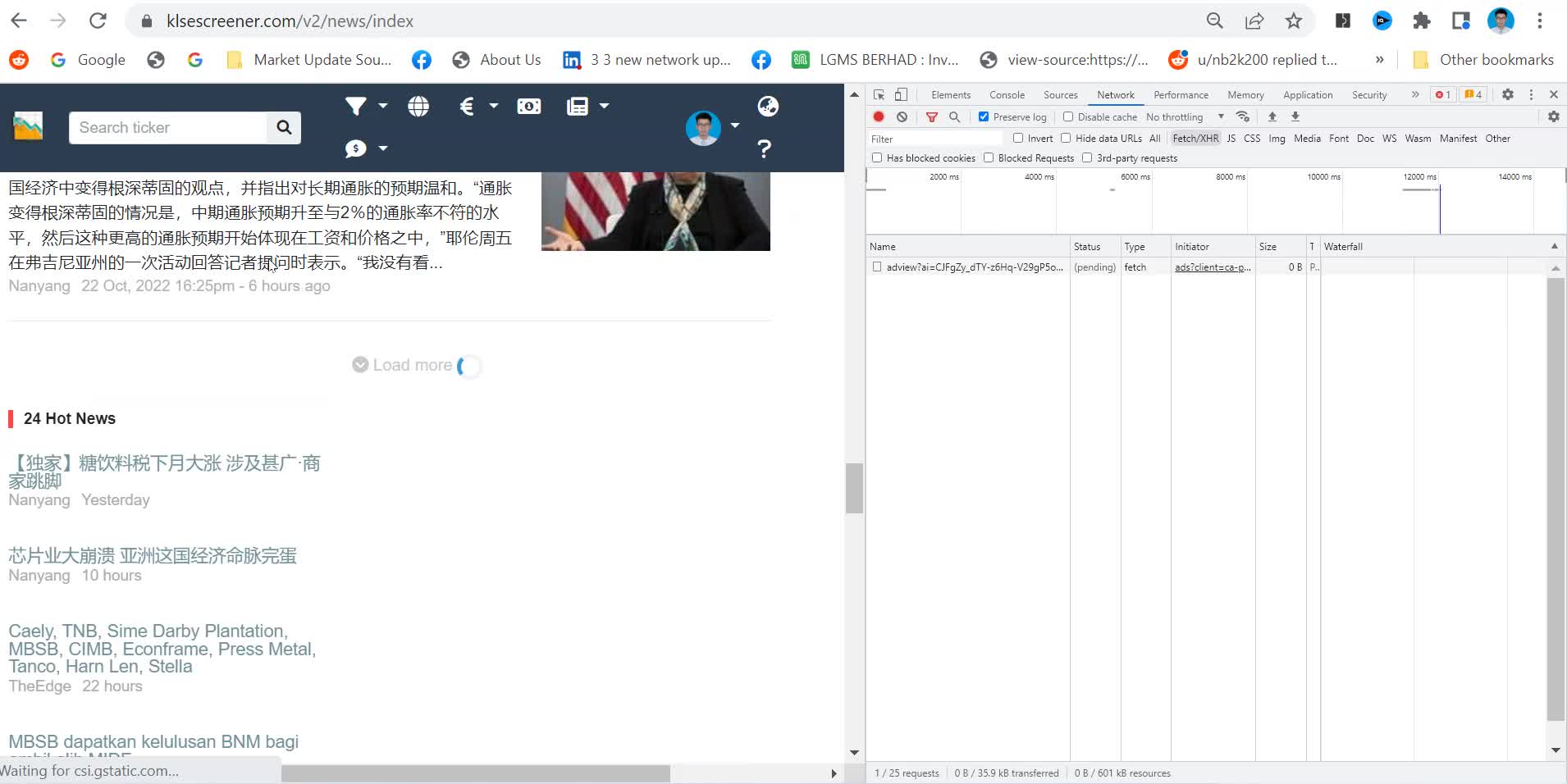Switch to the Console tab
Screen dimensions: 1567x784
[x=1007, y=95]
